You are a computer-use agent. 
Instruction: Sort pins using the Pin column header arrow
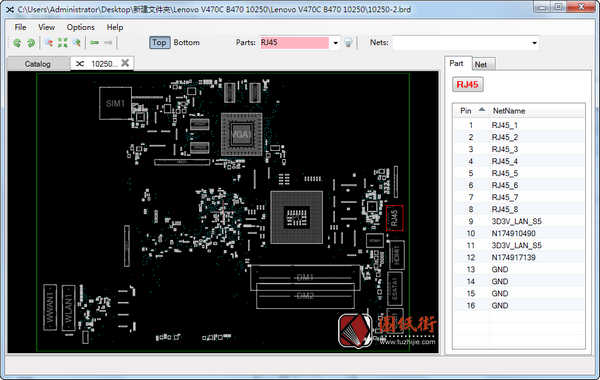point(482,110)
